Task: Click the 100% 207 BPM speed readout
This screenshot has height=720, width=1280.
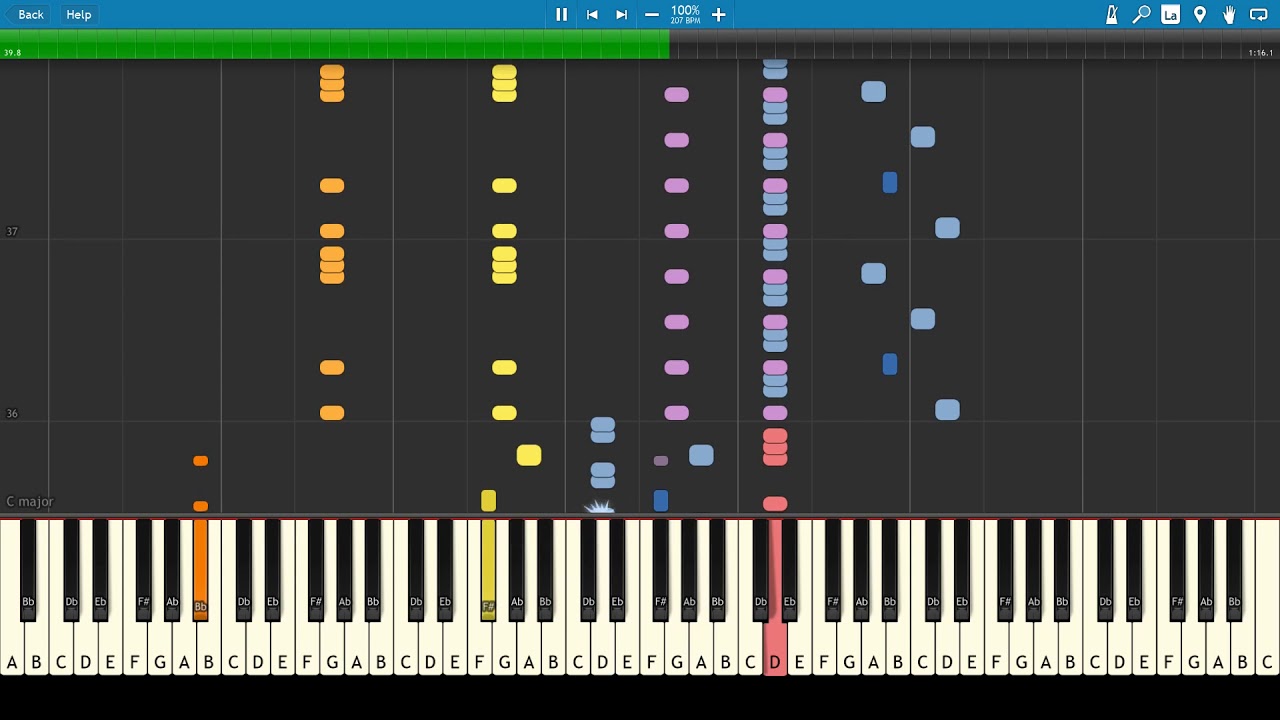Action: tap(685, 14)
